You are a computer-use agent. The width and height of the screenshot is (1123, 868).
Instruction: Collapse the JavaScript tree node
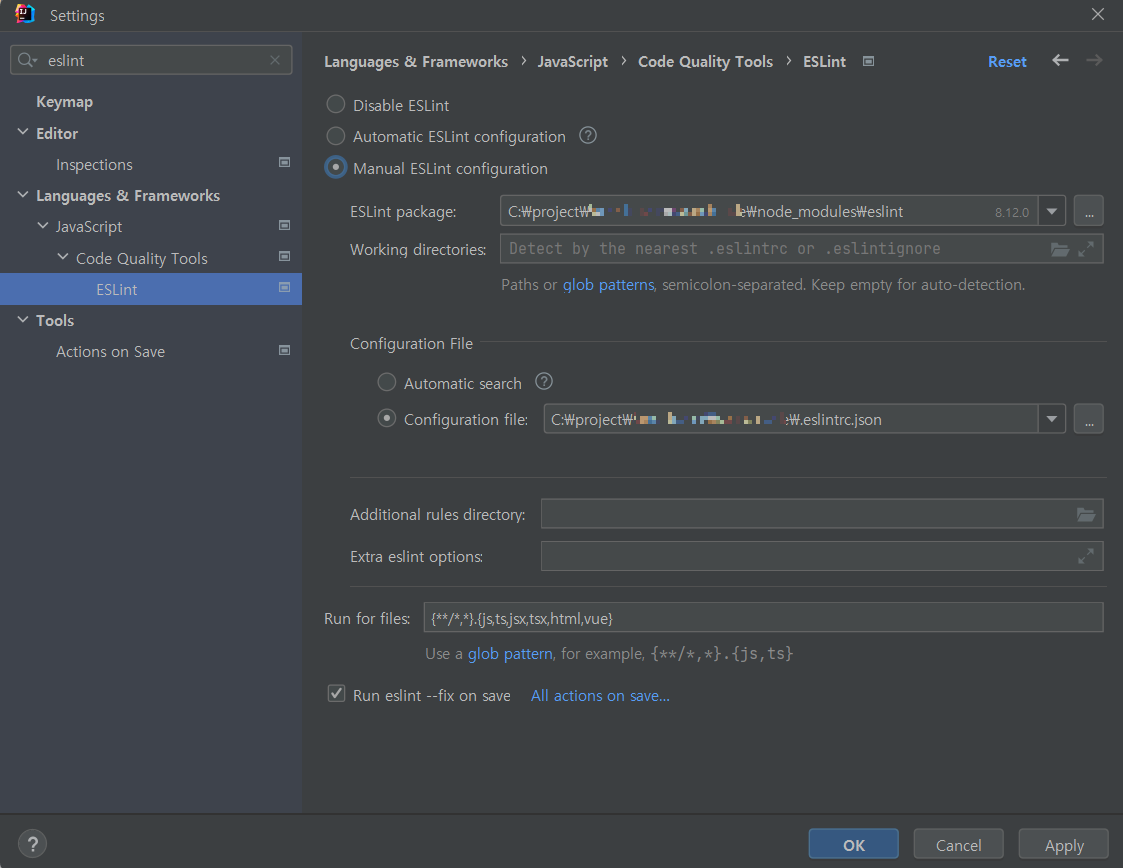point(43,226)
